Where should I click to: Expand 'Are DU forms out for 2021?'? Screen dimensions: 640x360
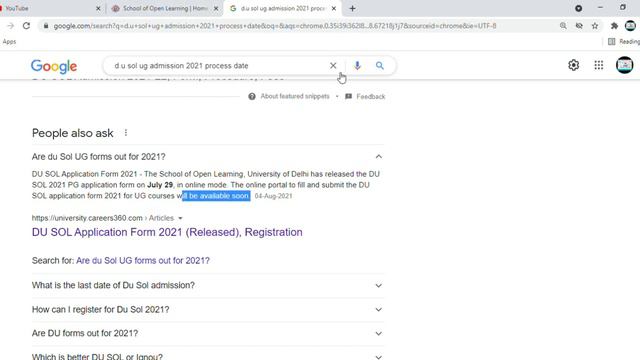click(207, 333)
